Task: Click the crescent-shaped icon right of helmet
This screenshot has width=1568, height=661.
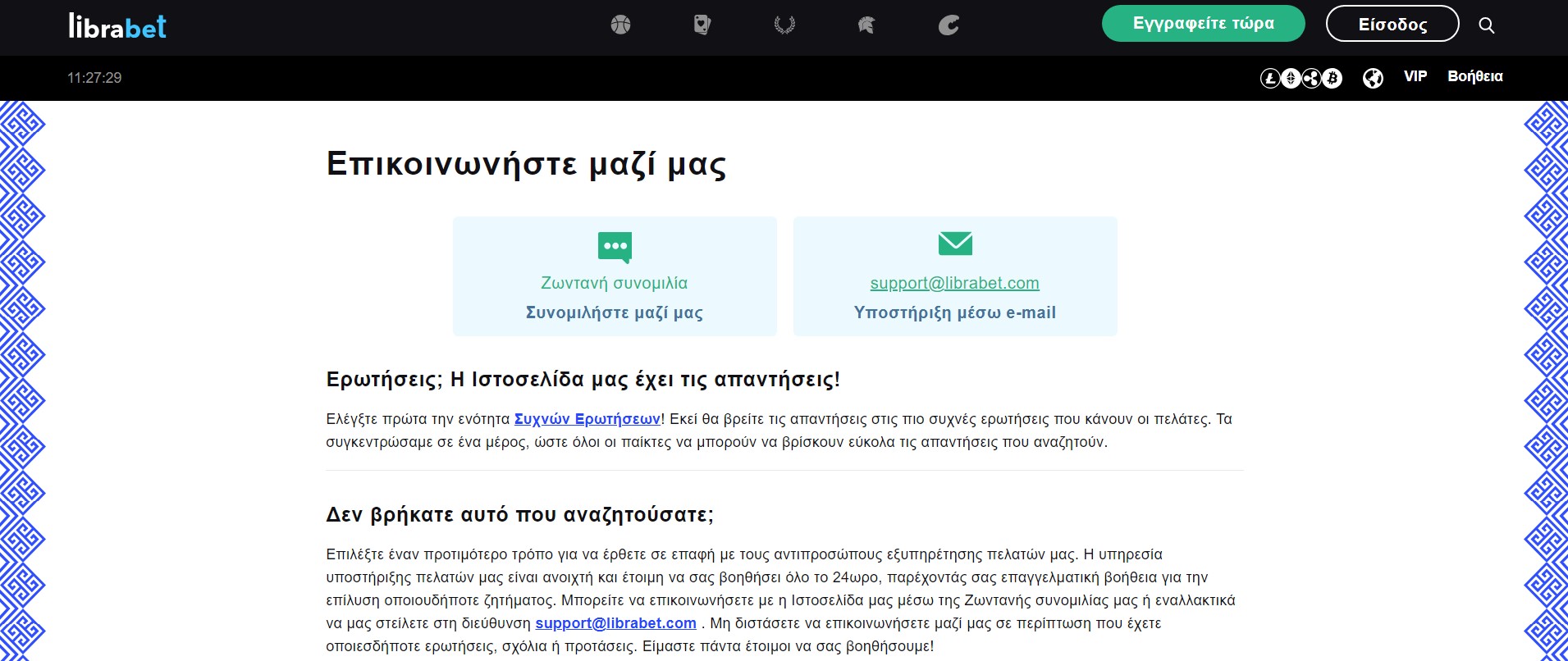Action: coord(949,25)
